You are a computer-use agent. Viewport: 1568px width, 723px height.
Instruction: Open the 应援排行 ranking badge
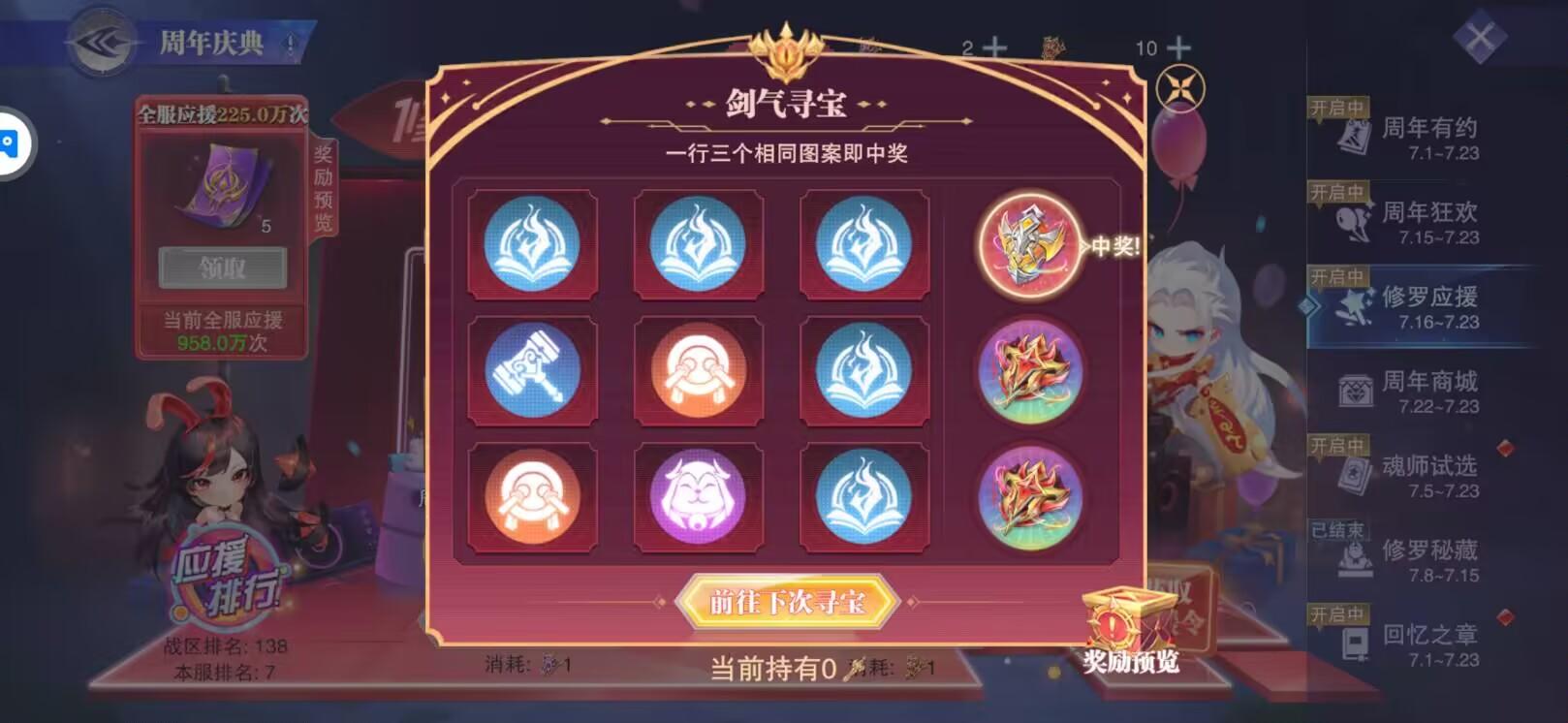point(228,578)
